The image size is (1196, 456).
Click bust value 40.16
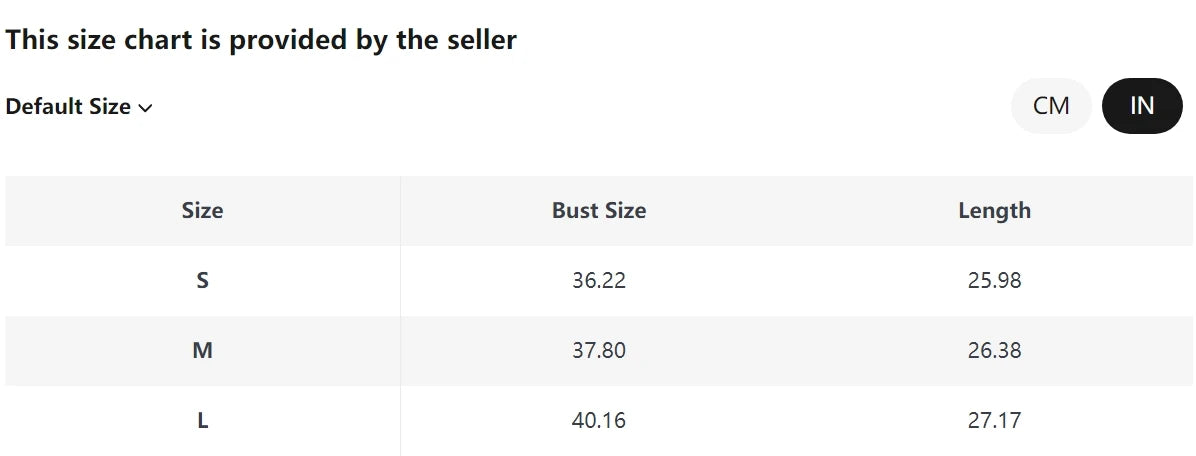[x=599, y=421]
